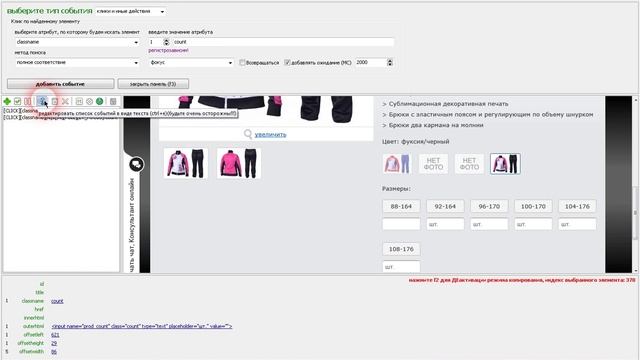Click the diamond-in-circle toolbar icon
The width and height of the screenshot is (640, 360).
pyautogui.click(x=89, y=101)
